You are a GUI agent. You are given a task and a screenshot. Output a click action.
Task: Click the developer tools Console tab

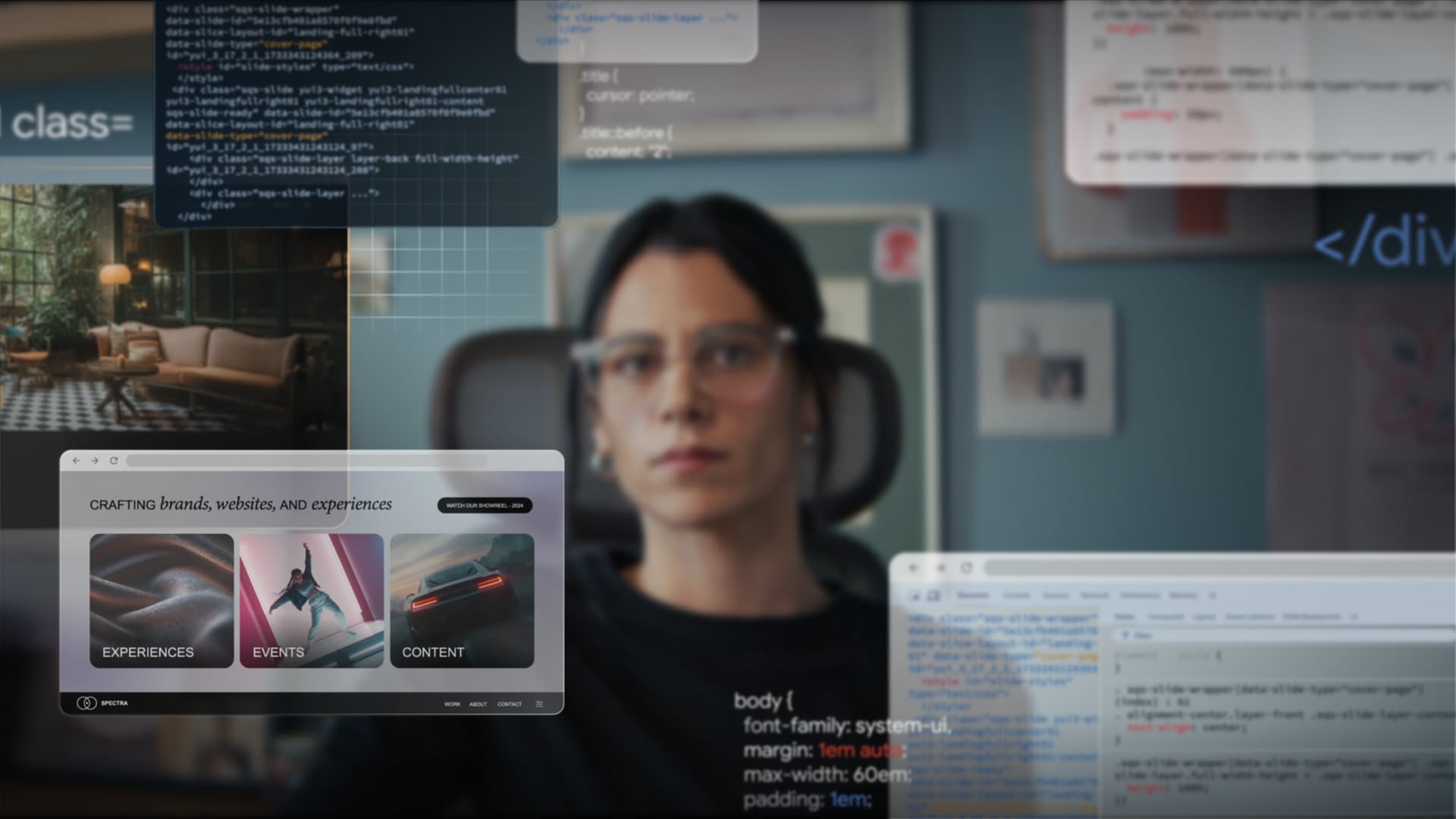(1015, 595)
